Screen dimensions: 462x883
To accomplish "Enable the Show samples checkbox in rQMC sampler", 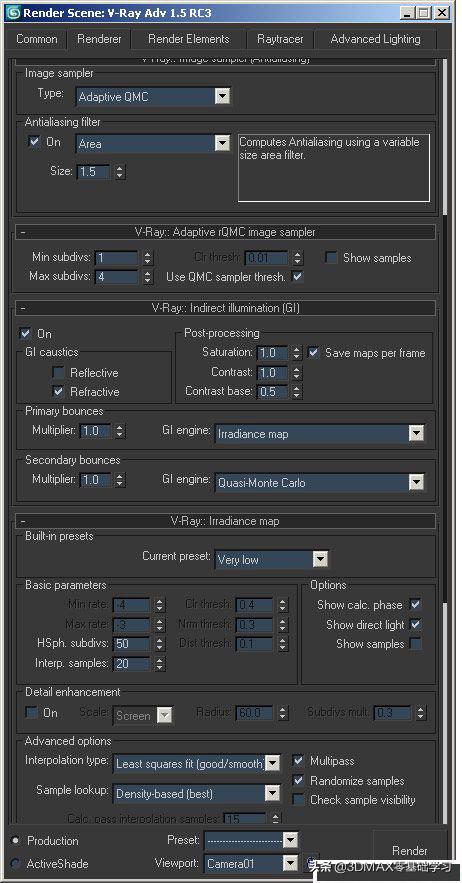I will [x=332, y=257].
